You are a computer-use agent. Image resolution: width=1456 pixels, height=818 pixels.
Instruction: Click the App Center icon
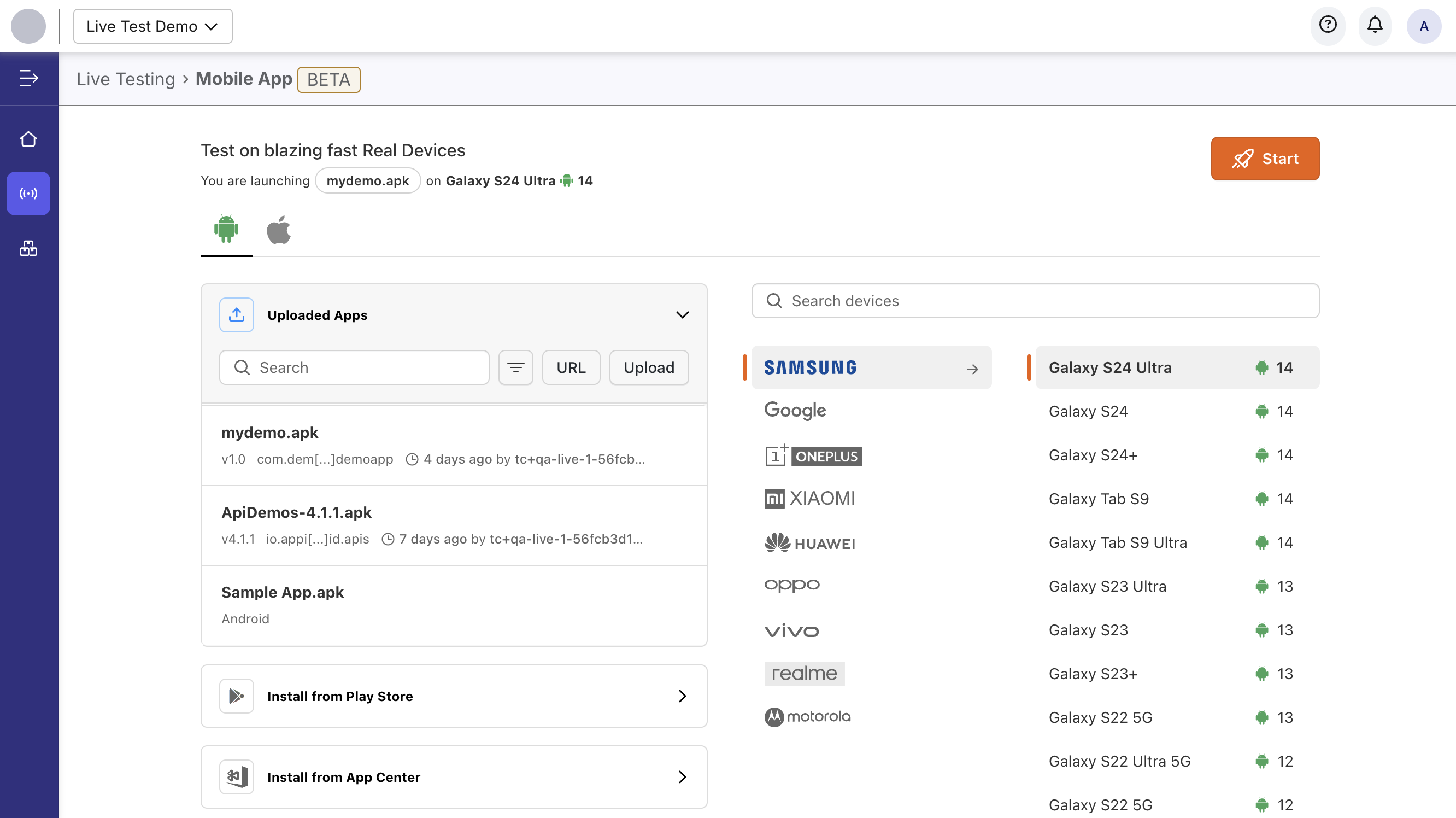236,777
